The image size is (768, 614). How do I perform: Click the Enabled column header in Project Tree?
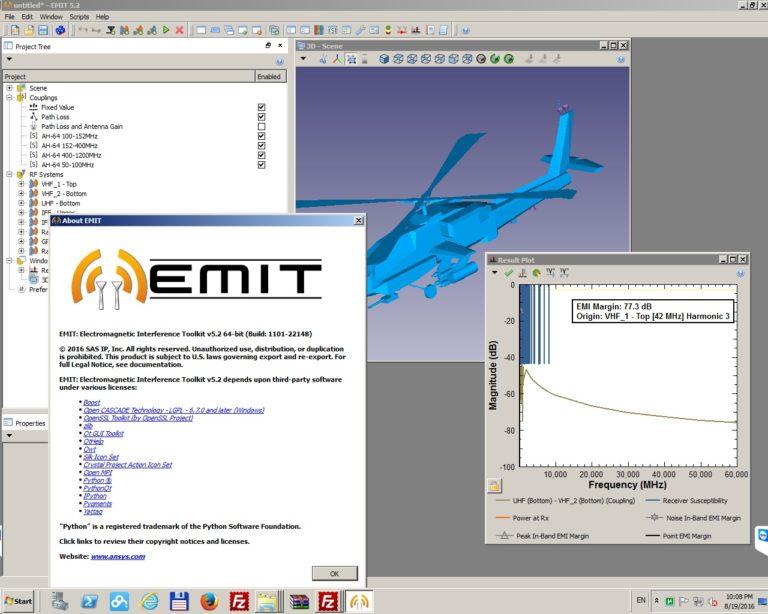click(269, 77)
